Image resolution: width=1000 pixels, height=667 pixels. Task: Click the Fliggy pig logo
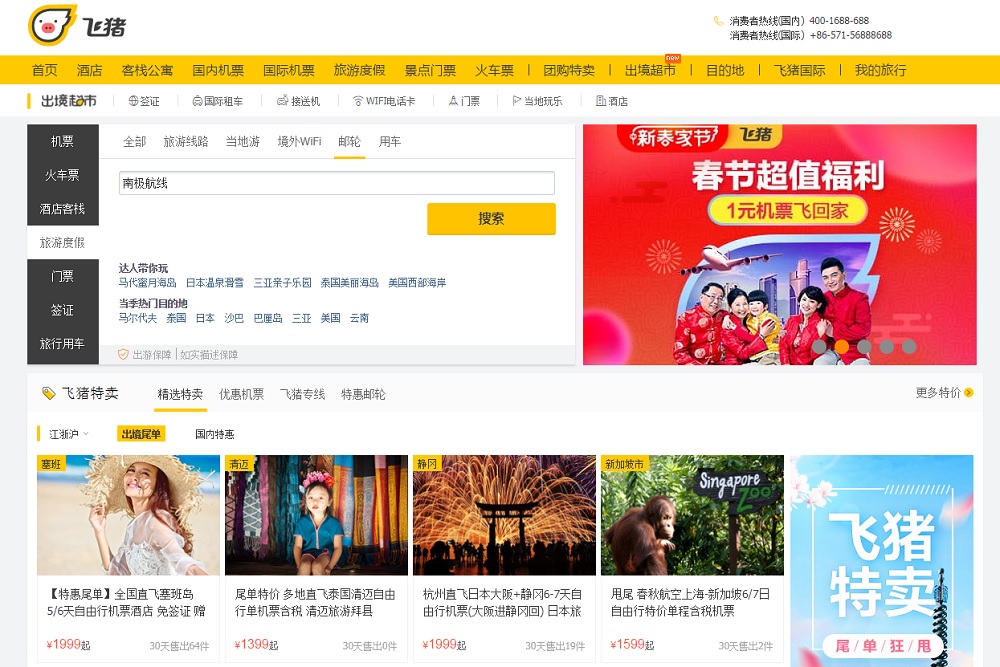(52, 26)
